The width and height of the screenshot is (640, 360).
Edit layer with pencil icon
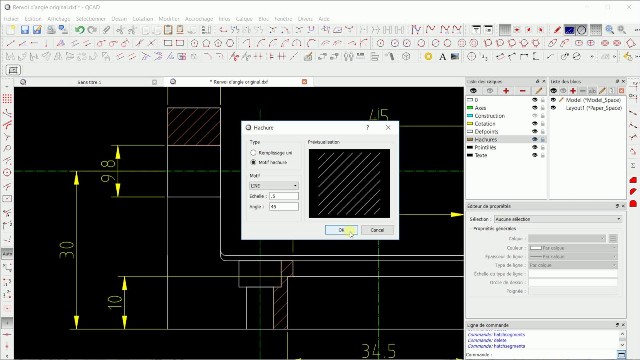pos(539,91)
